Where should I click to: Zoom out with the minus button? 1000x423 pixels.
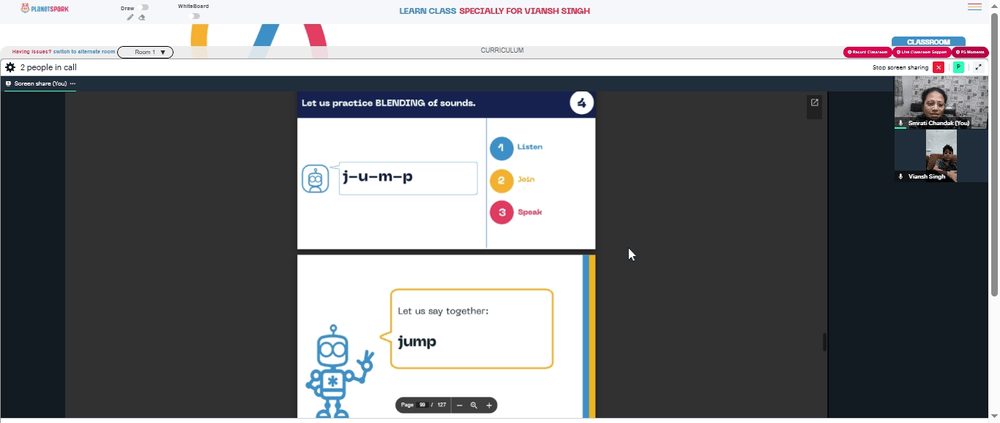459,405
